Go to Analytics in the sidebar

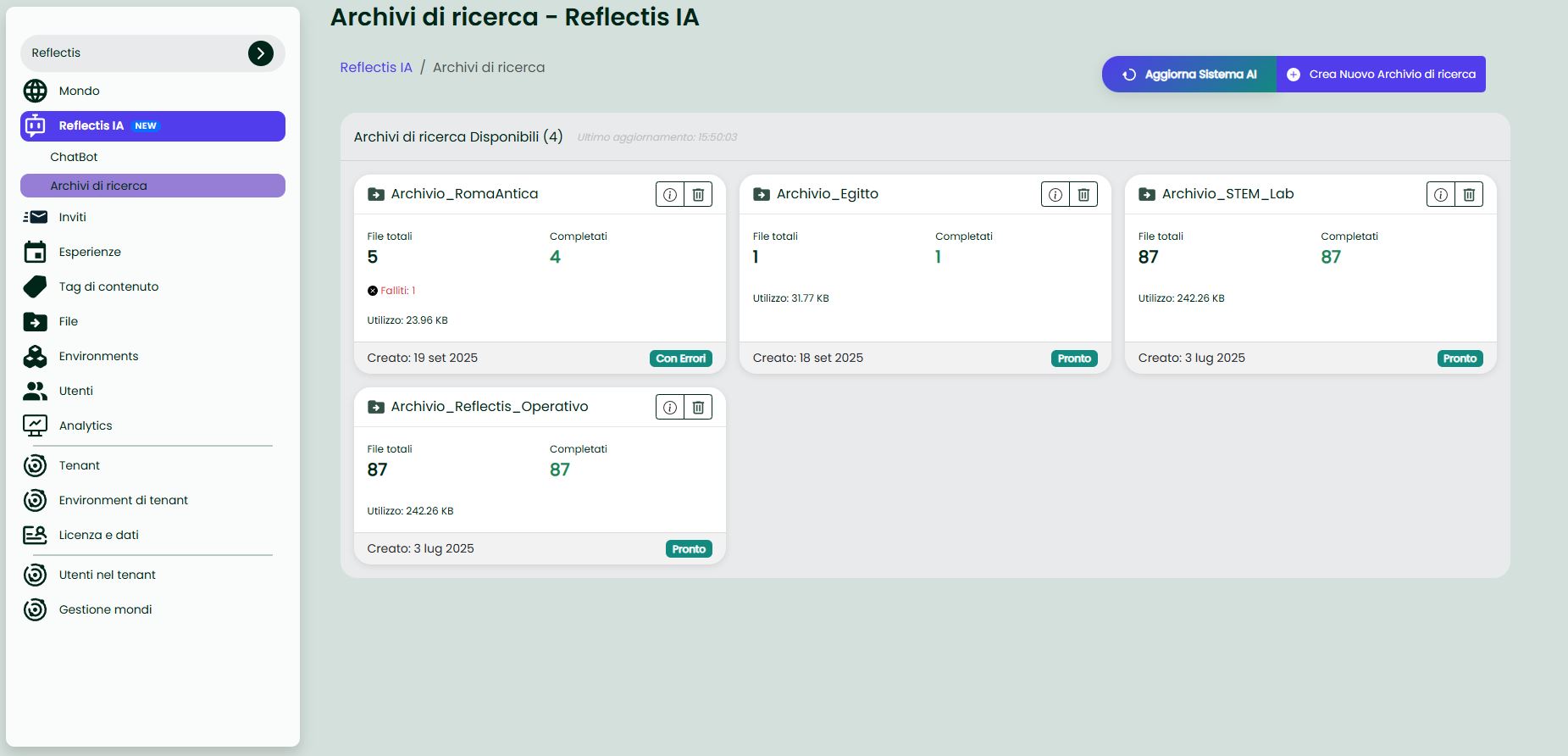point(85,425)
